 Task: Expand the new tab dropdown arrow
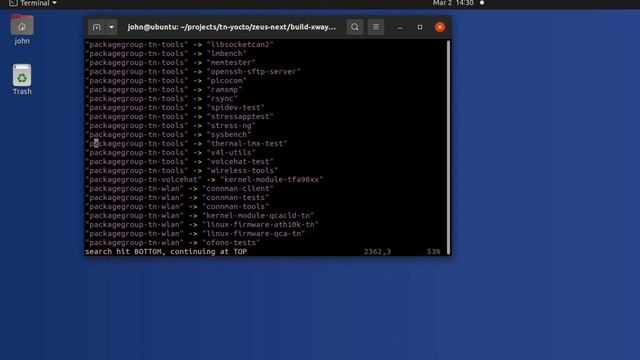[x=111, y=27]
